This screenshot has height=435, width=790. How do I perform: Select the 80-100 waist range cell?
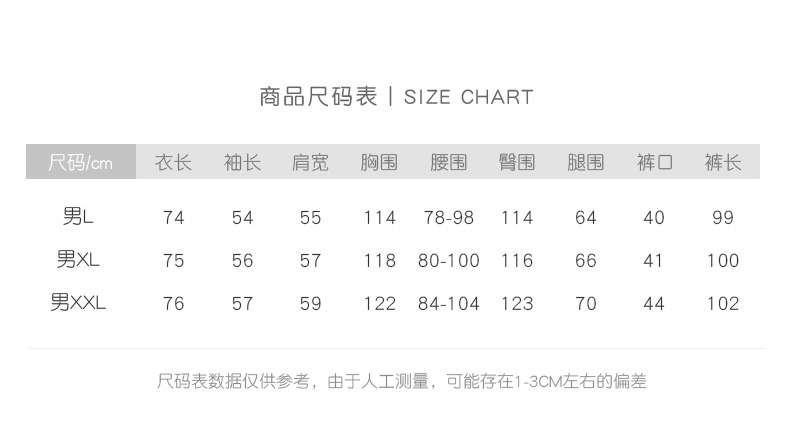click(449, 261)
